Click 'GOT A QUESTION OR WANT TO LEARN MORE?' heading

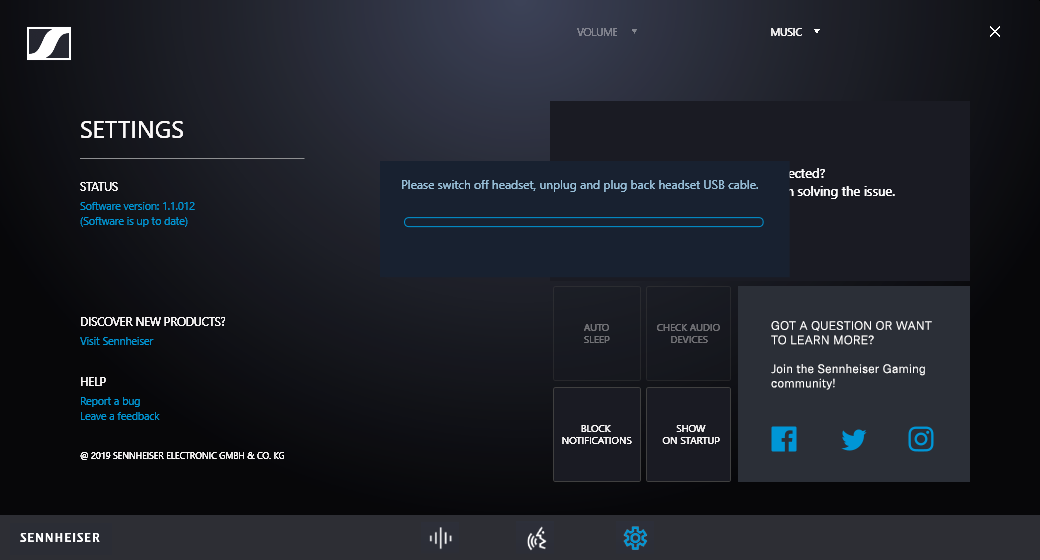(851, 333)
